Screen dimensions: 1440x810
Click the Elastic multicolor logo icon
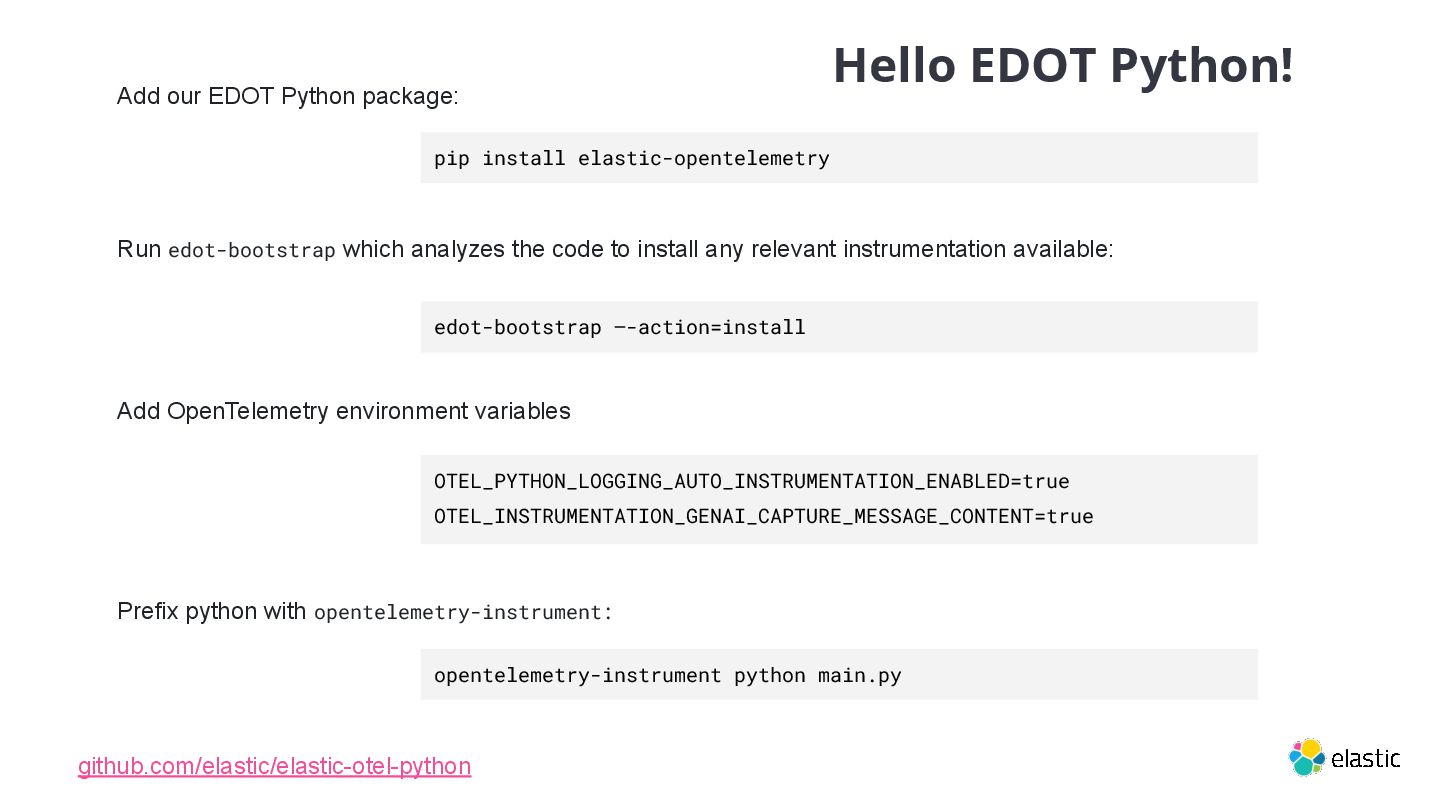[x=1307, y=757]
